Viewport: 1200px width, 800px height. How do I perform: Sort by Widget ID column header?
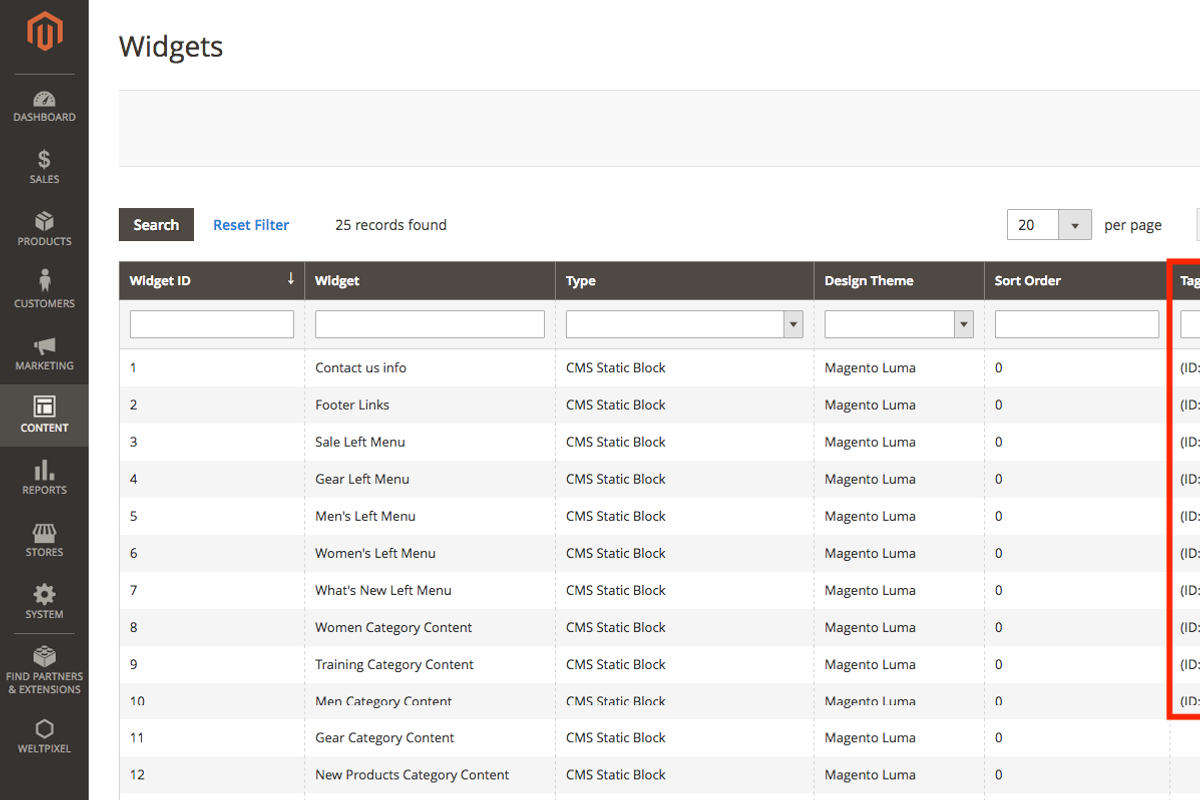(x=212, y=281)
